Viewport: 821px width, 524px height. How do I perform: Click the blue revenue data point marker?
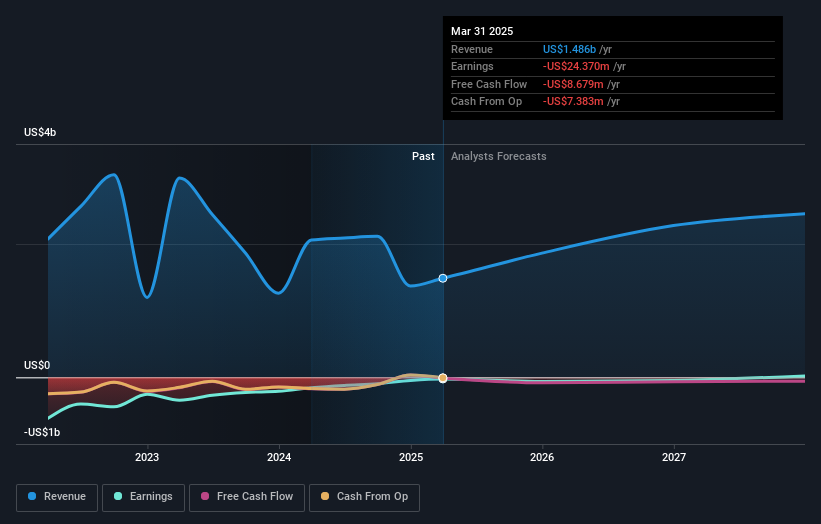(x=443, y=278)
